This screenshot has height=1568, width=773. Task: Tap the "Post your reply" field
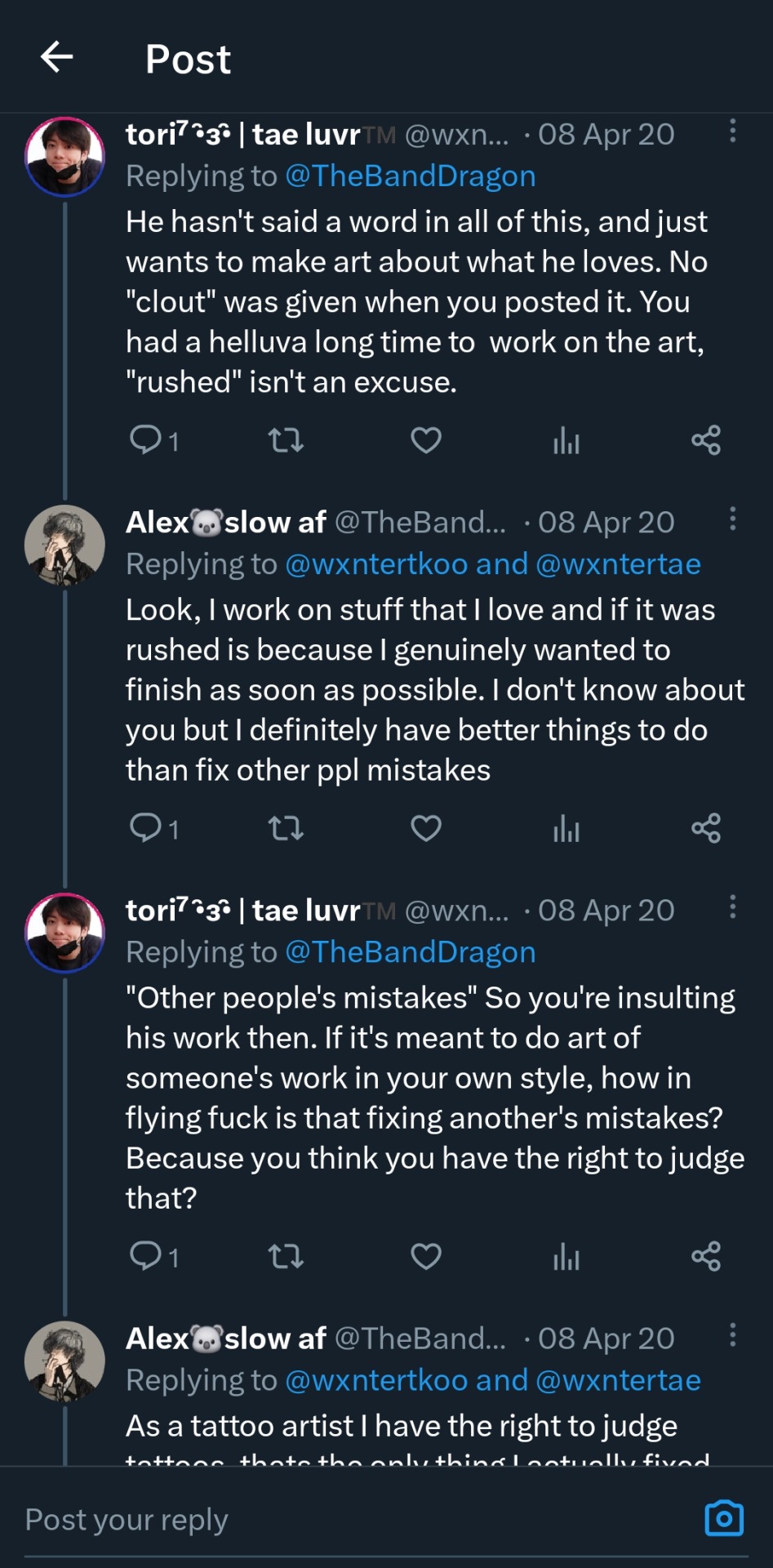[x=327, y=1519]
